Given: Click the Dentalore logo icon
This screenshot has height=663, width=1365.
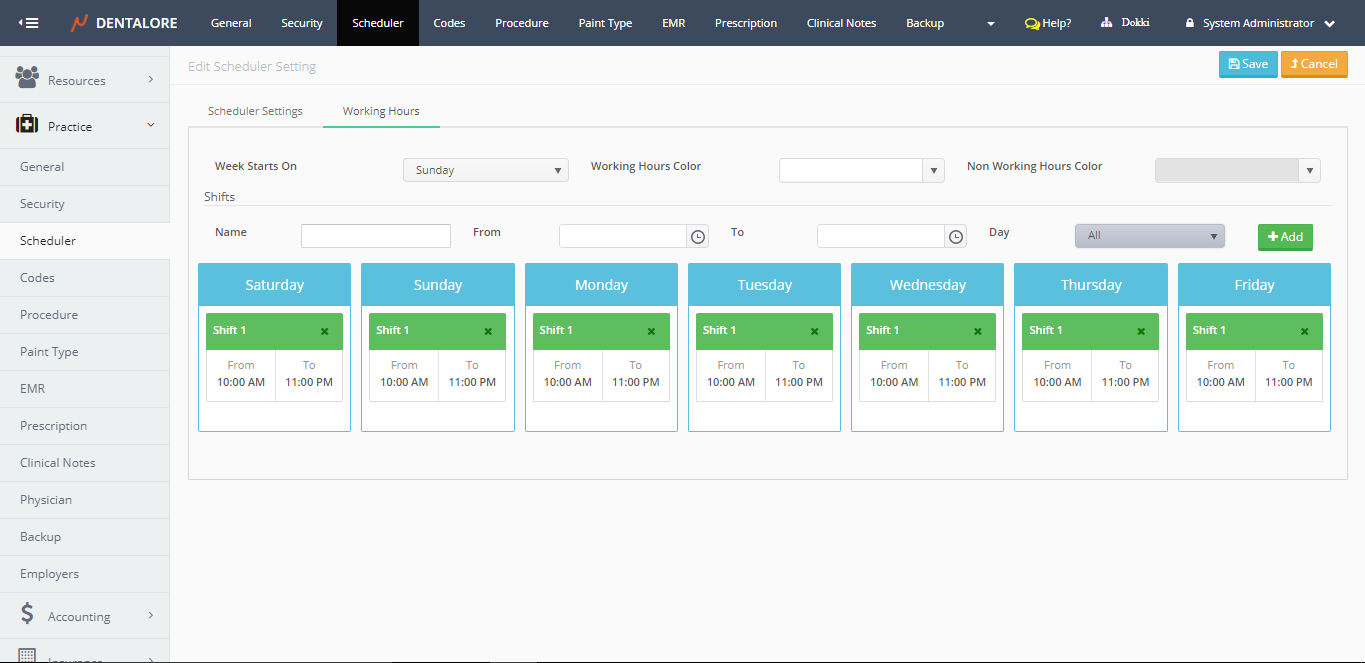Looking at the screenshot, I should pyautogui.click(x=80, y=23).
